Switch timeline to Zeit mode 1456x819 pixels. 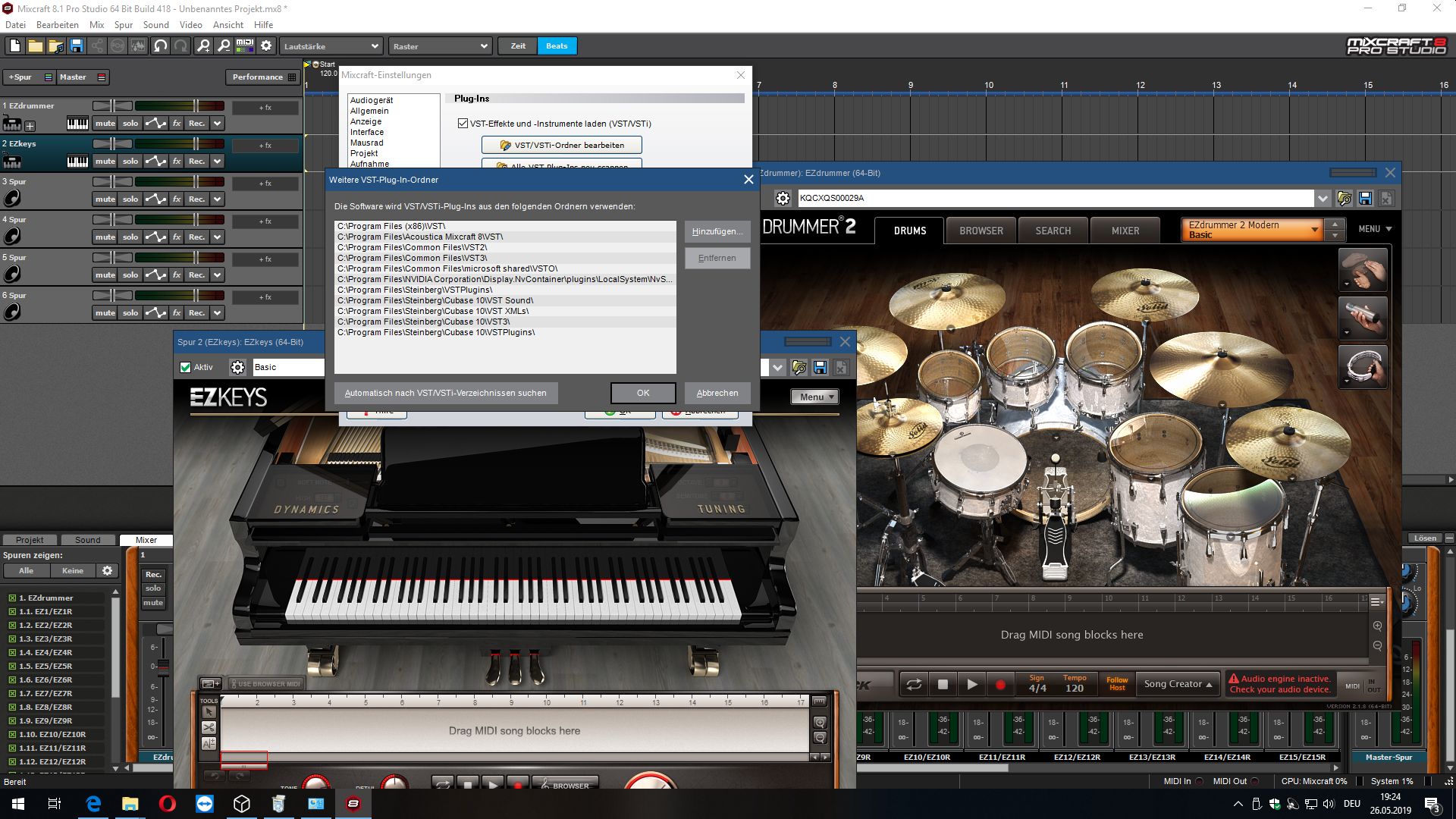click(518, 46)
